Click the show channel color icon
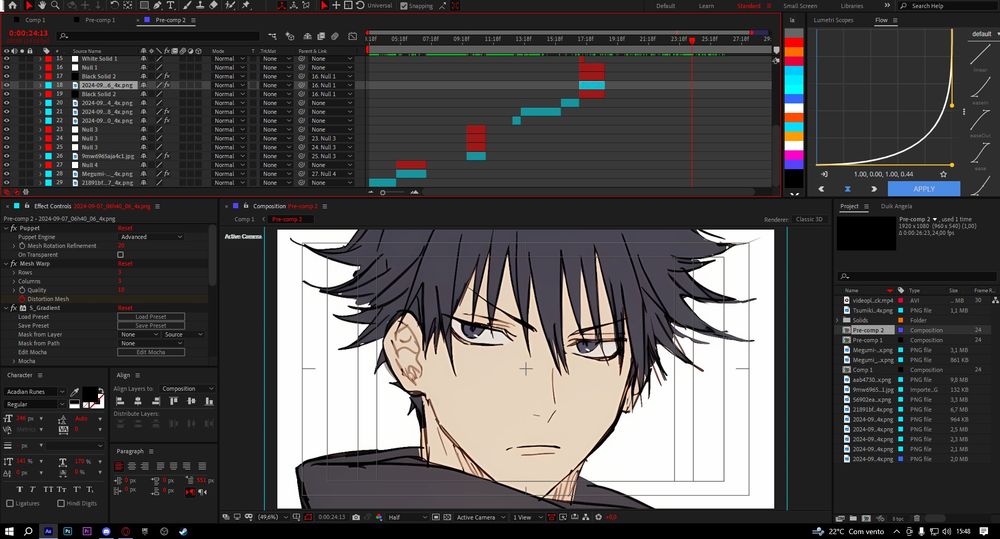 click(x=379, y=517)
